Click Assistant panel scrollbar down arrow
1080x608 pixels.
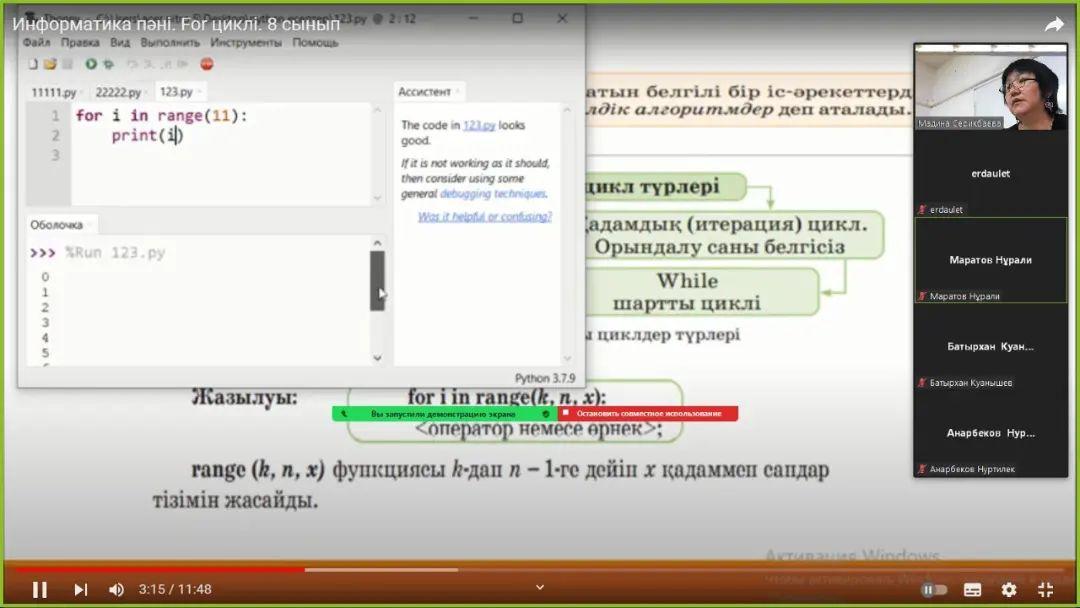coord(567,358)
